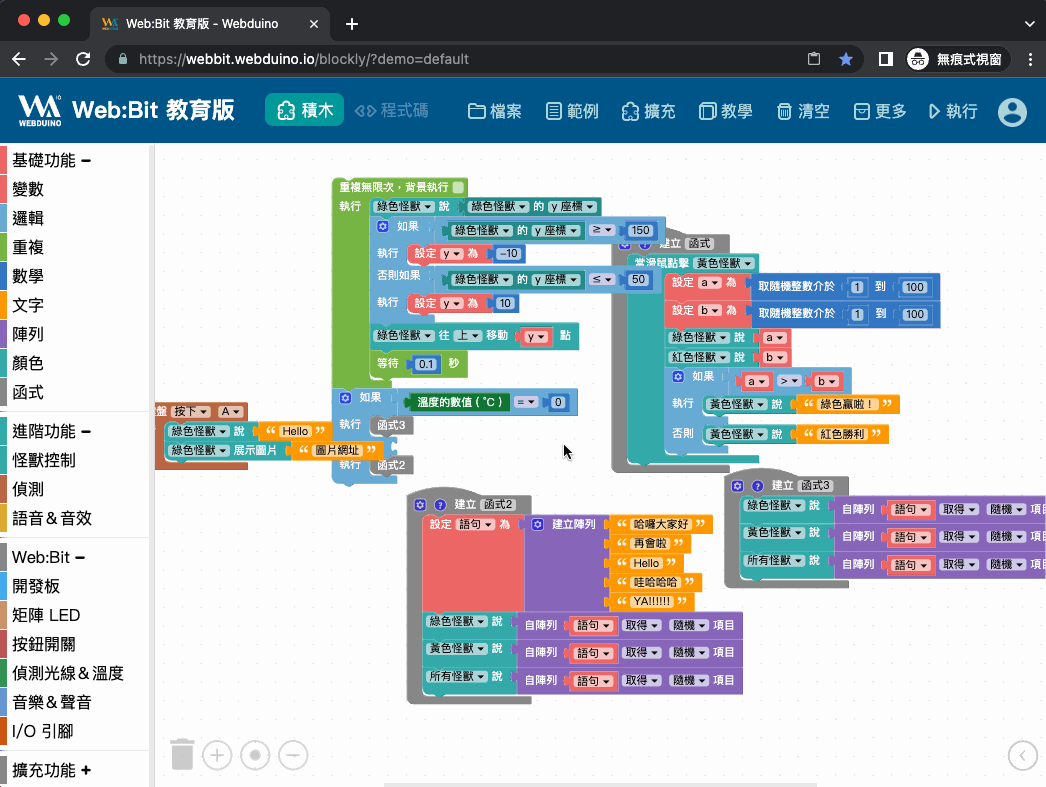Zoom out with the minus circle icon
This screenshot has height=787, width=1046.
292,755
